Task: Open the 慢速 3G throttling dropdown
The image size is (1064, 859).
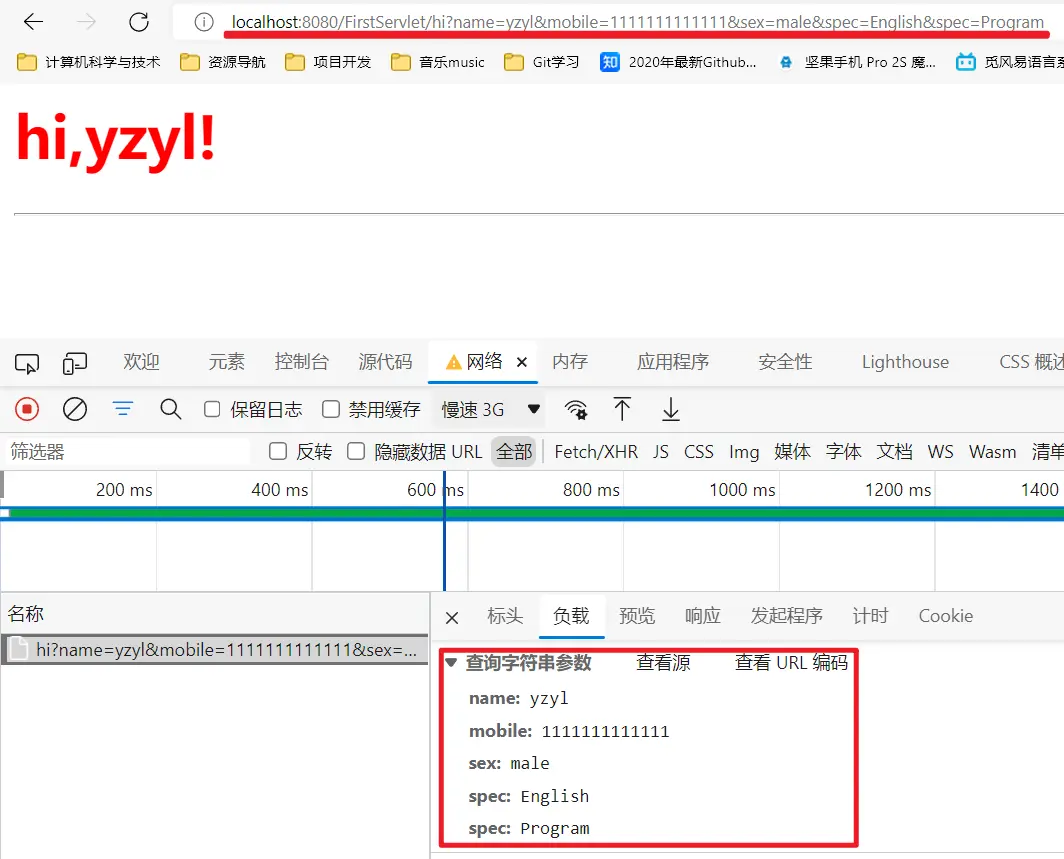Action: coord(491,409)
